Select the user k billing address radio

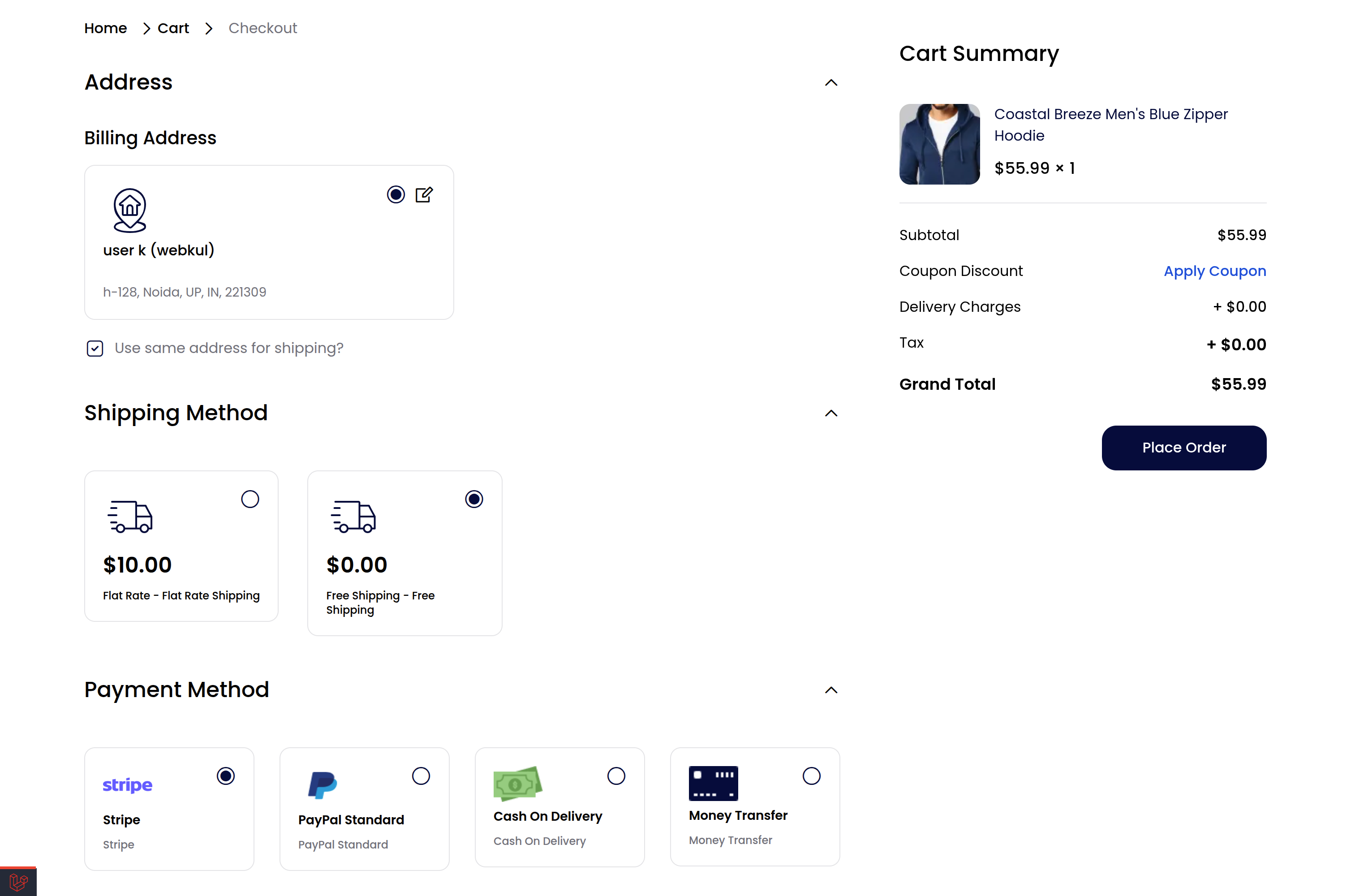(396, 195)
